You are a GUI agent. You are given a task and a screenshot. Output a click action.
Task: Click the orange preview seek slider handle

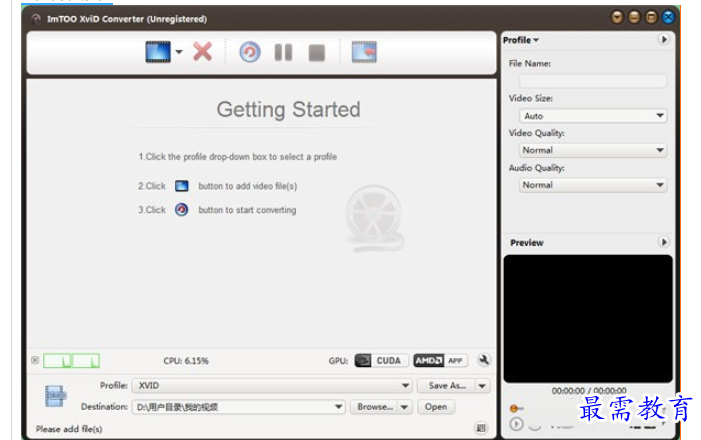point(514,408)
